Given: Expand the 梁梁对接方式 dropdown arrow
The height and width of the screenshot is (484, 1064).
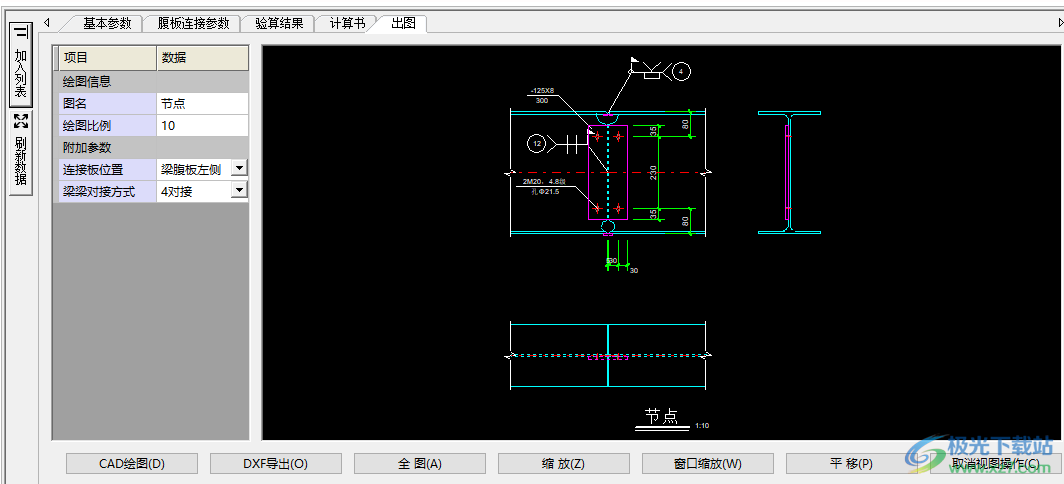Looking at the screenshot, I should pyautogui.click(x=240, y=191).
